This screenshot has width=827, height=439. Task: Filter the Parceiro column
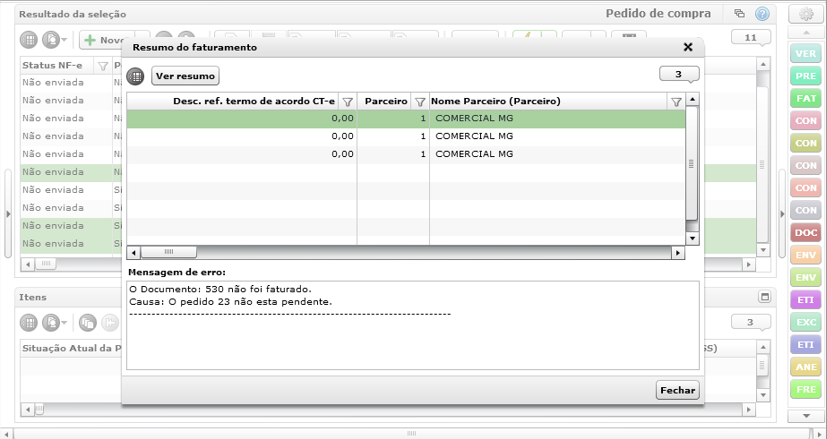(420, 102)
